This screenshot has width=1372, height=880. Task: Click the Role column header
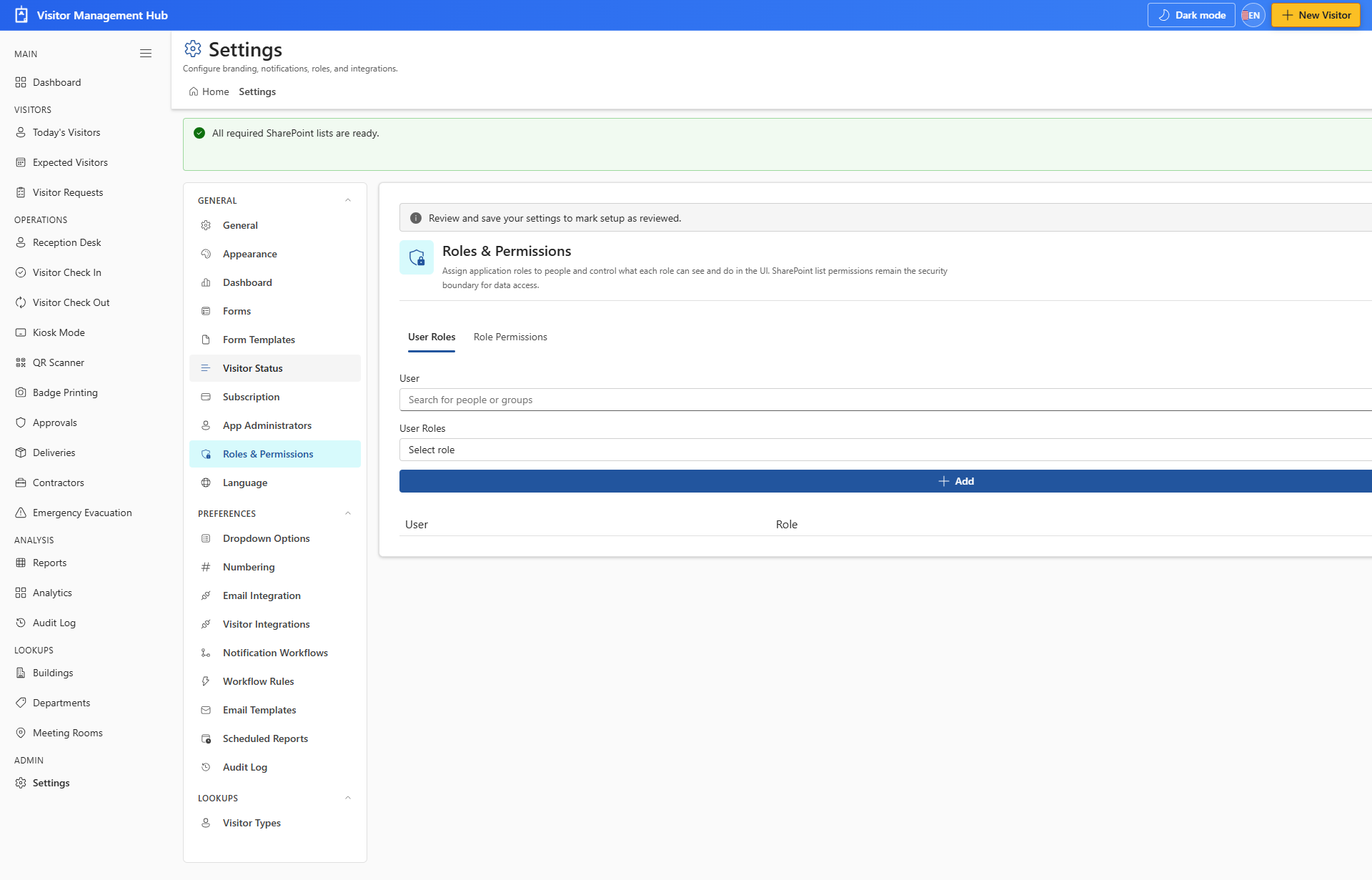[787, 524]
